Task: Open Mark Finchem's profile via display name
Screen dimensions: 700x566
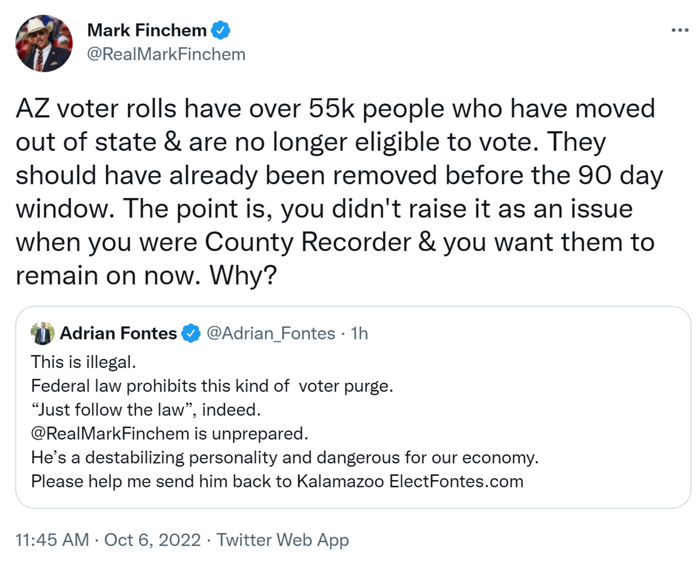Action: click(144, 31)
